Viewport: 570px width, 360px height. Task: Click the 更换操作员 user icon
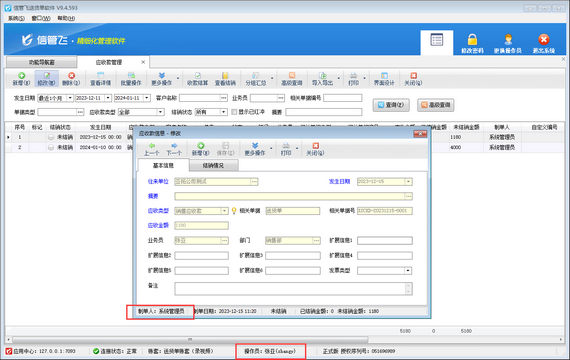[x=508, y=39]
